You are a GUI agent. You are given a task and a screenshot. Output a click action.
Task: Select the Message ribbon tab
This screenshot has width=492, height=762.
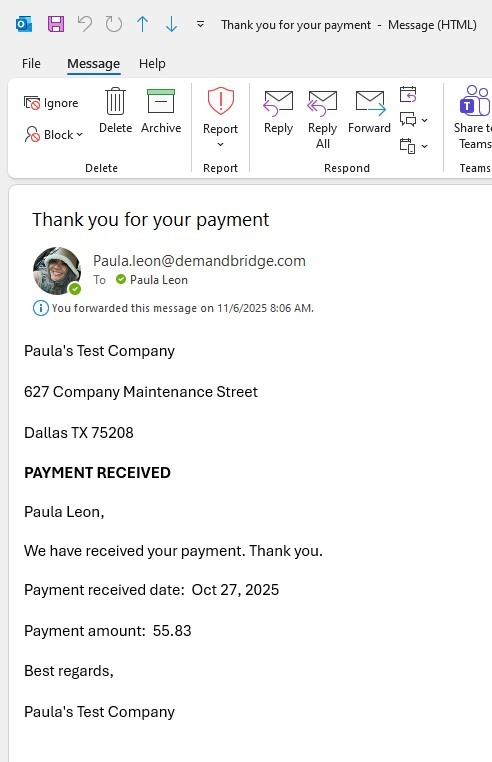[93, 64]
